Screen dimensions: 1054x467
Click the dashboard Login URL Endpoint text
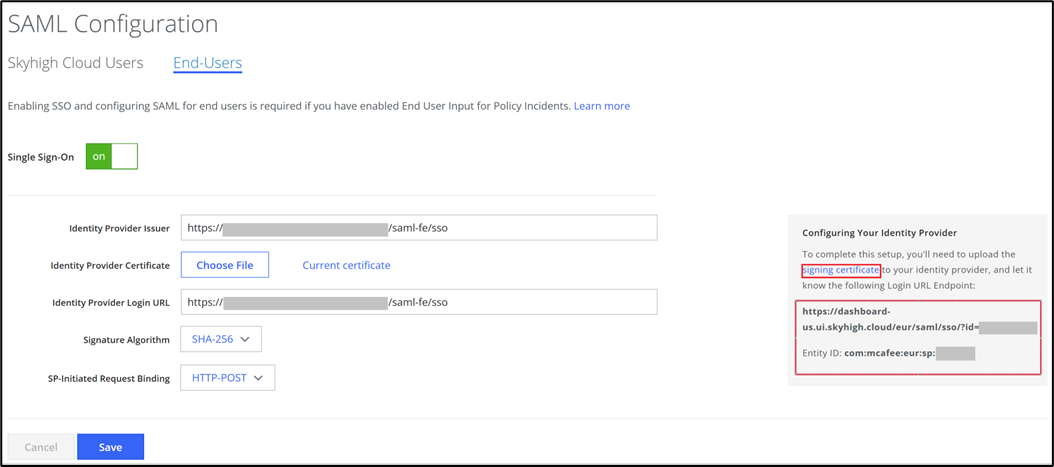point(890,319)
